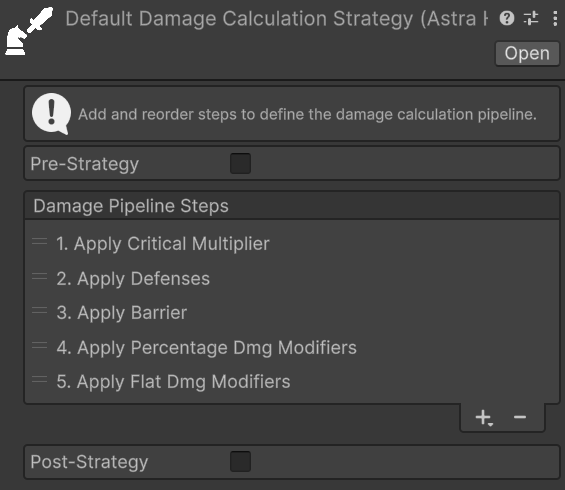Open the plus add-step dropdown
The width and height of the screenshot is (565, 490).
pyautogui.click(x=484, y=418)
